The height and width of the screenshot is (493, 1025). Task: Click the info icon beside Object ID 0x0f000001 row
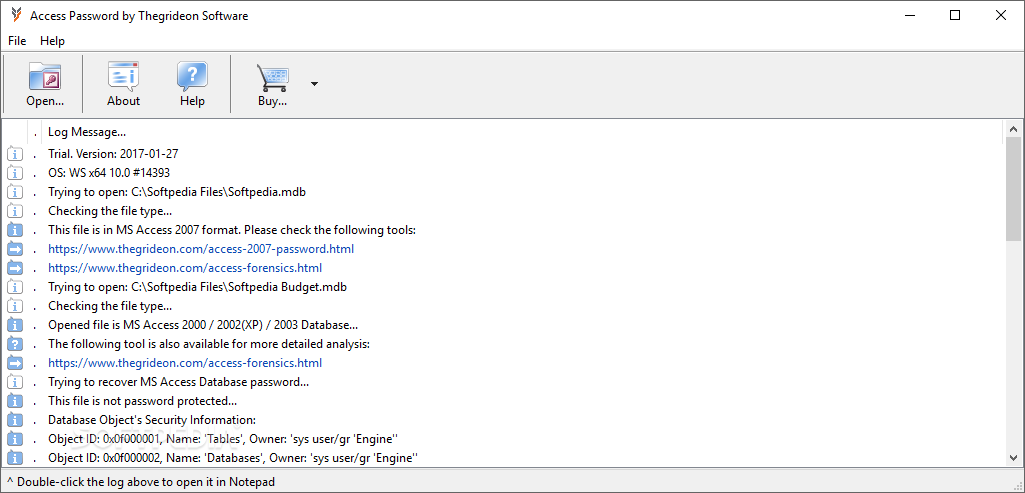[15, 439]
